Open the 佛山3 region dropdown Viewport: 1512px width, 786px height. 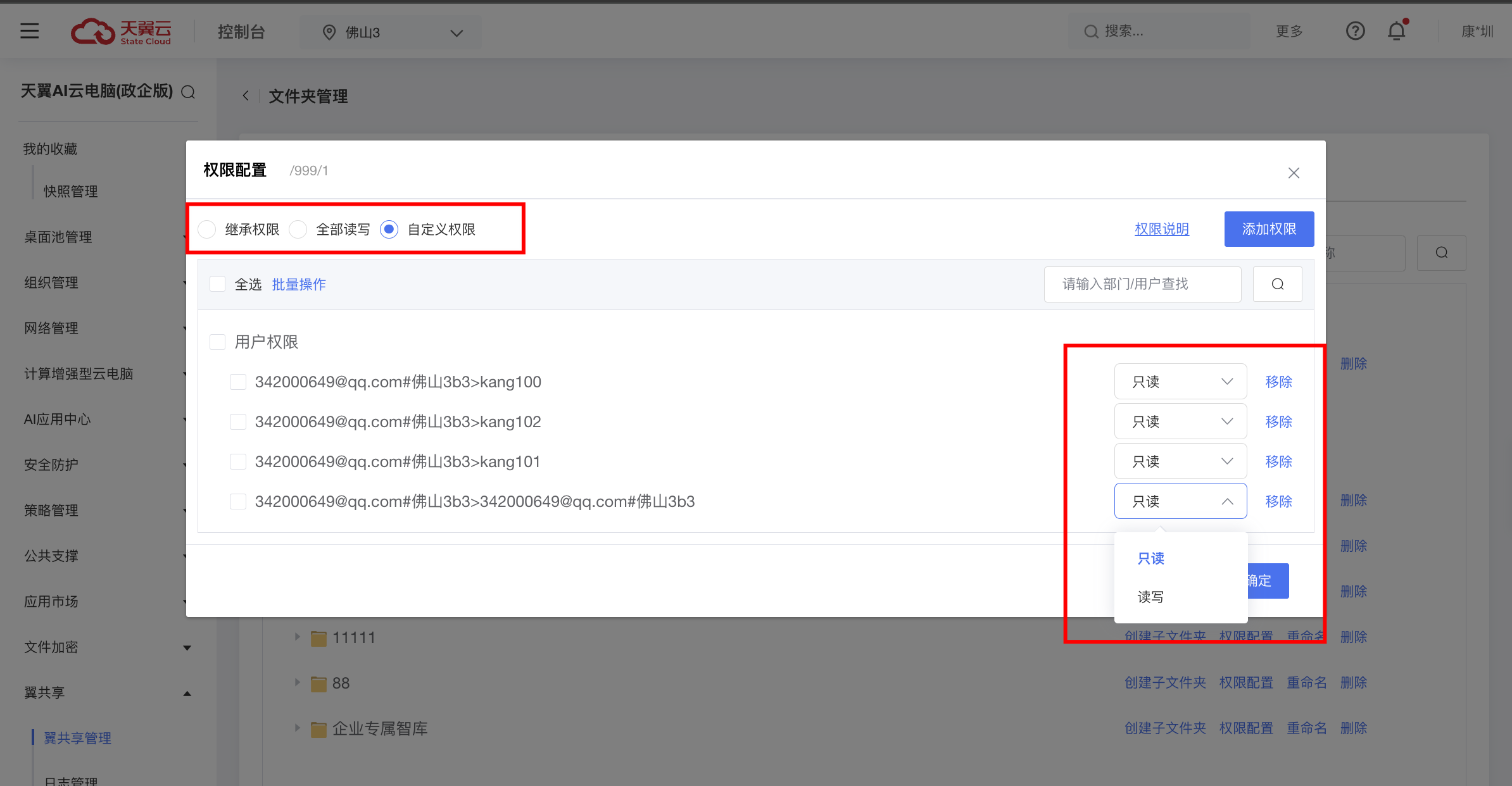[391, 32]
